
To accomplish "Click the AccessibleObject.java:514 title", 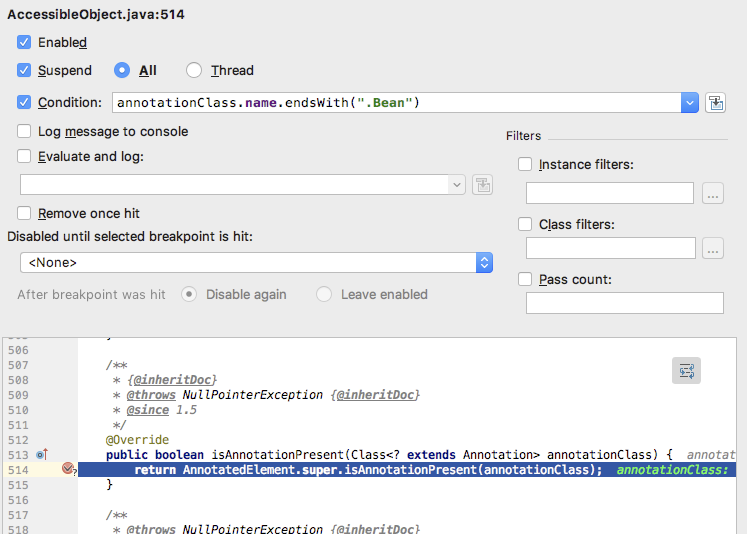I will click(96, 14).
